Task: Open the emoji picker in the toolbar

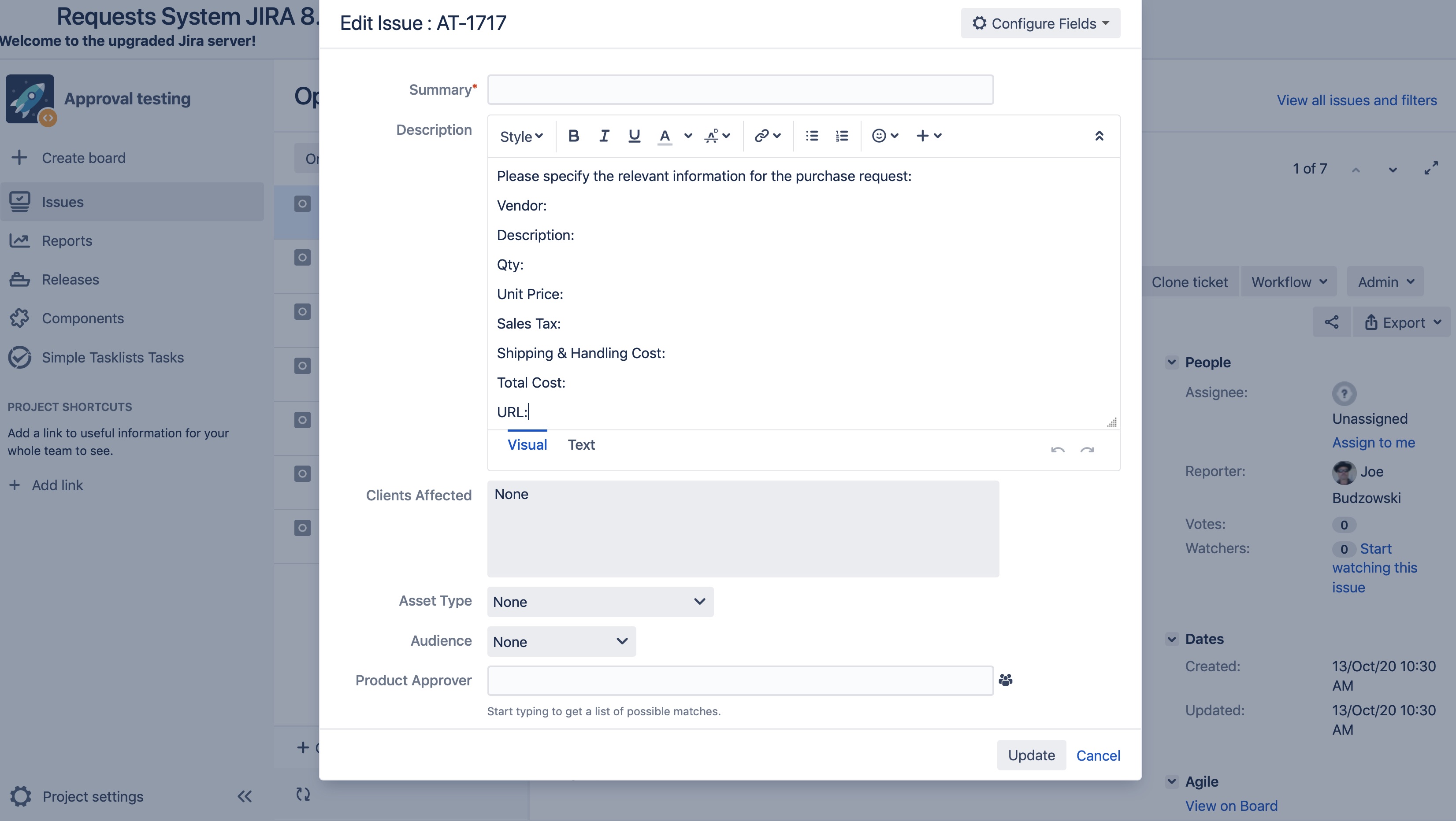Action: click(880, 136)
